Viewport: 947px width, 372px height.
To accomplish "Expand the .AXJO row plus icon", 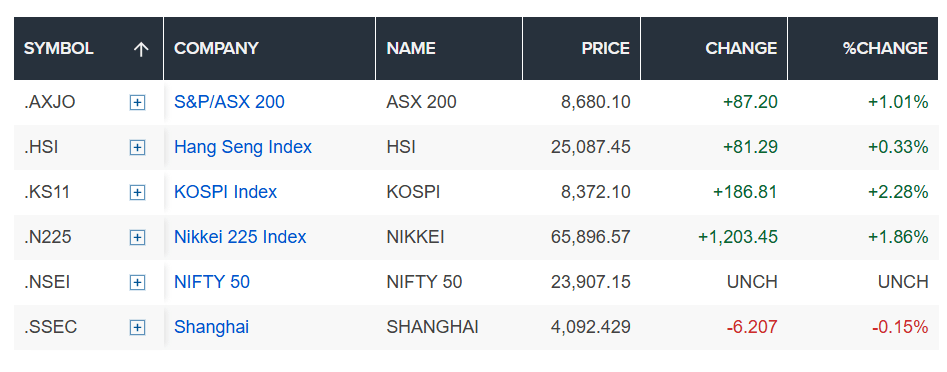I will [x=138, y=103].
